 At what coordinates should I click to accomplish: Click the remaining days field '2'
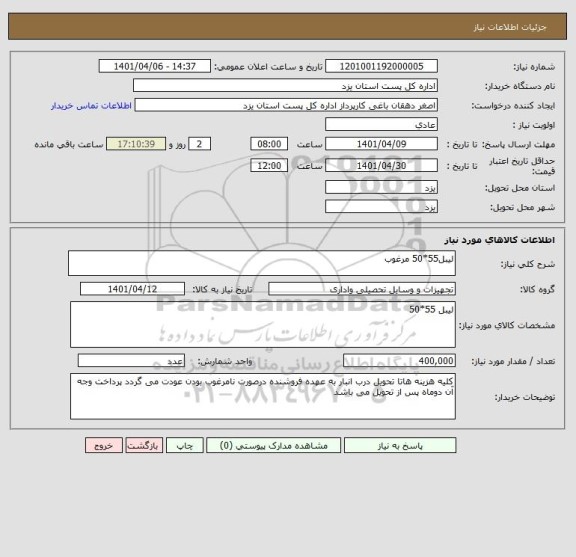tap(199, 144)
